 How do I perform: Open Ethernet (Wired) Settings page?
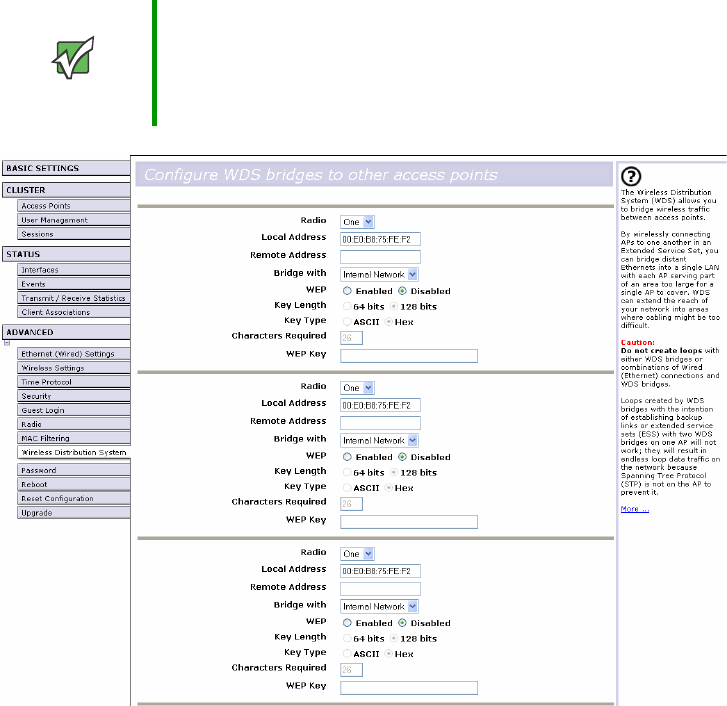tap(74, 354)
